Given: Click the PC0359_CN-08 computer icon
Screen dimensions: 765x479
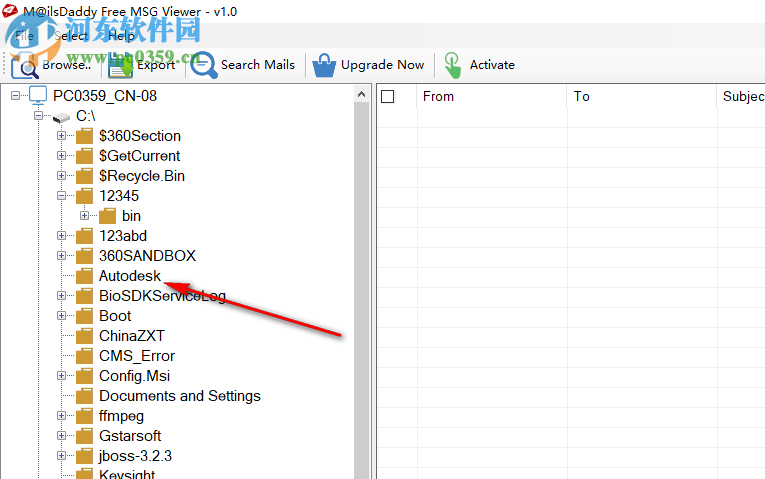Looking at the screenshot, I should coord(38,96).
